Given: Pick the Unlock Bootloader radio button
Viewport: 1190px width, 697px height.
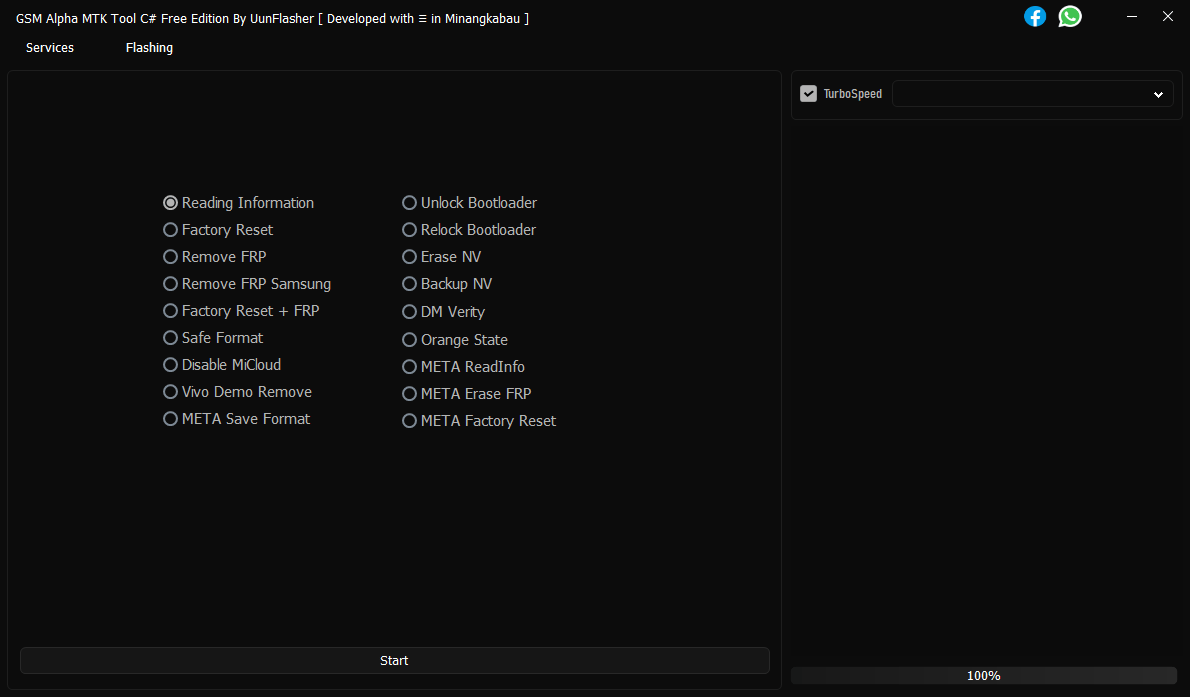Looking at the screenshot, I should click(410, 203).
